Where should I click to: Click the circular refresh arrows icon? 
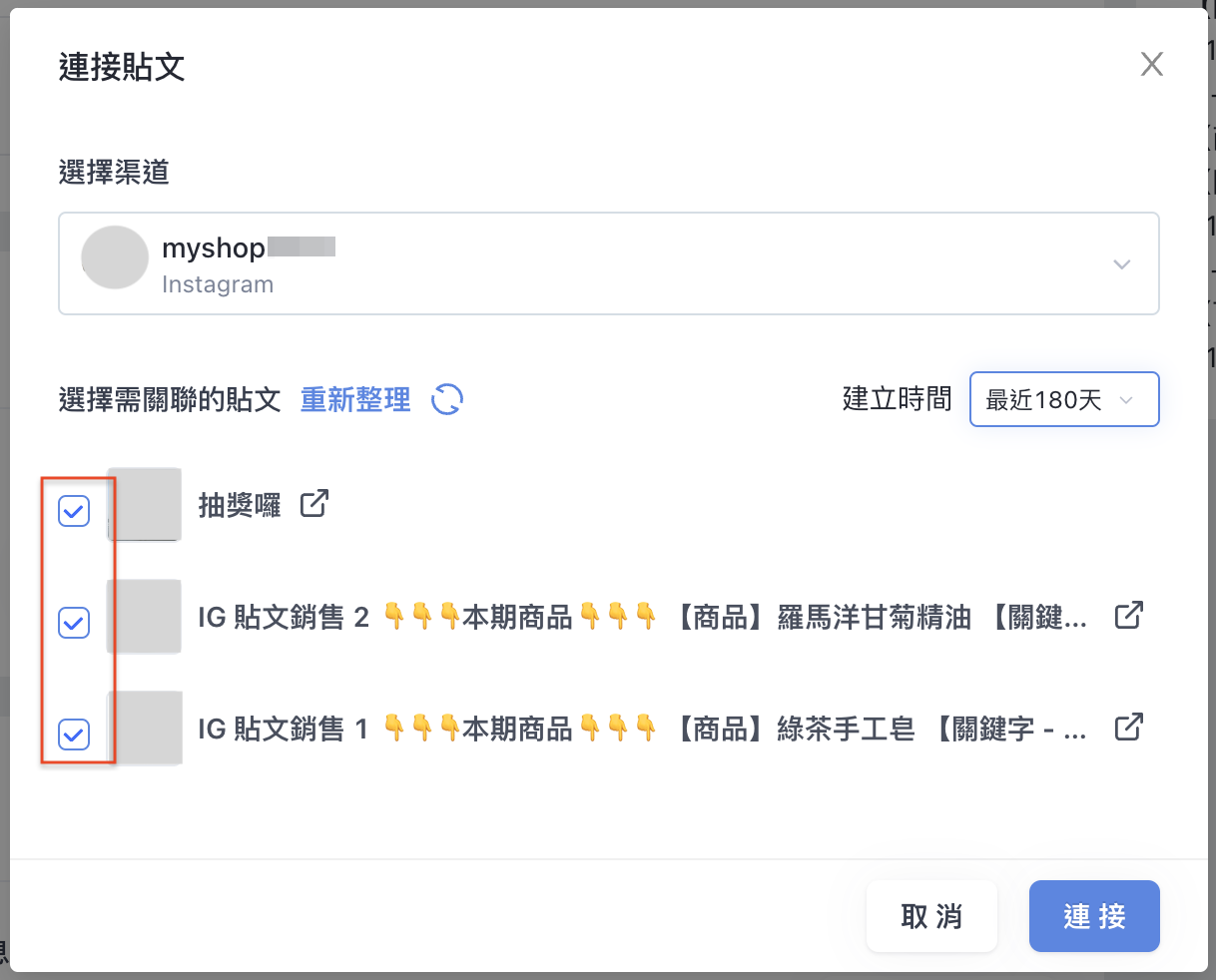[447, 400]
